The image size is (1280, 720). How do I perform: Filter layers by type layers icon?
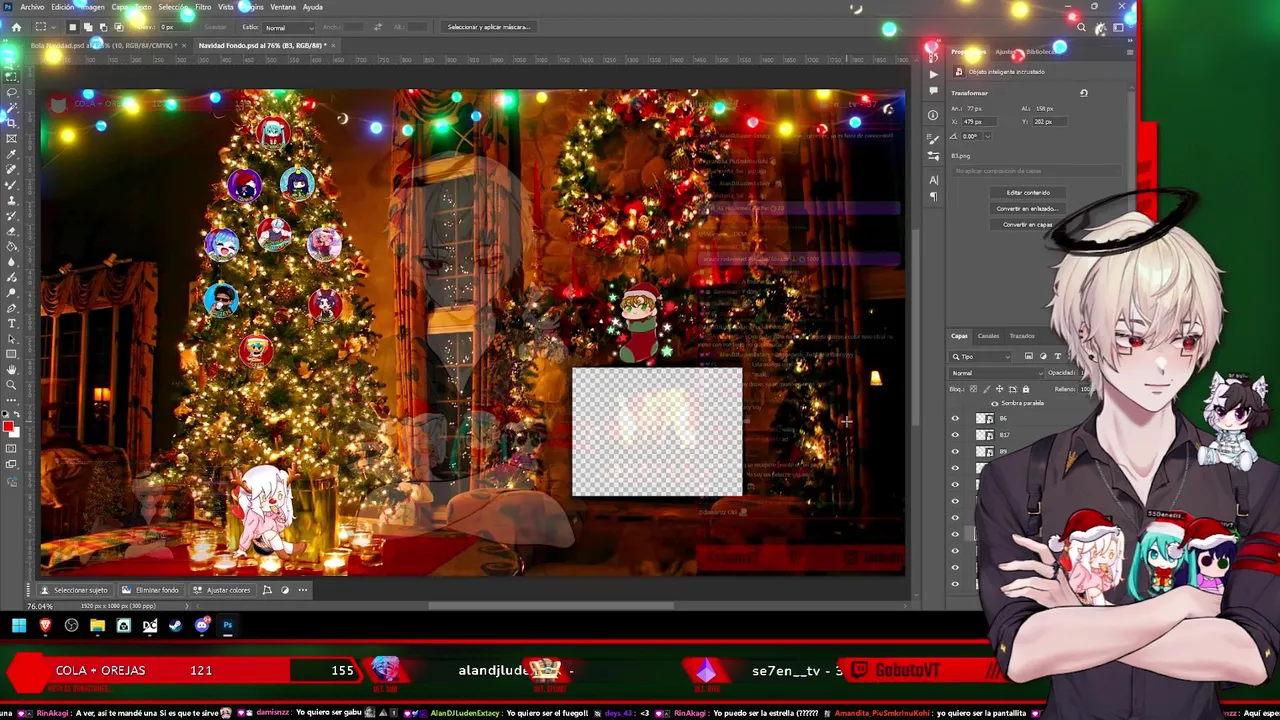point(1058,357)
